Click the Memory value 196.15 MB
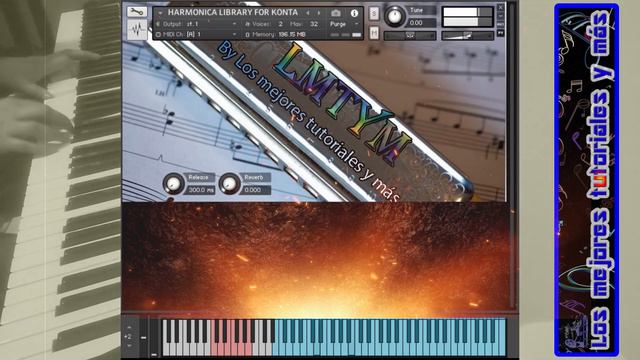640x360 pixels. point(292,35)
